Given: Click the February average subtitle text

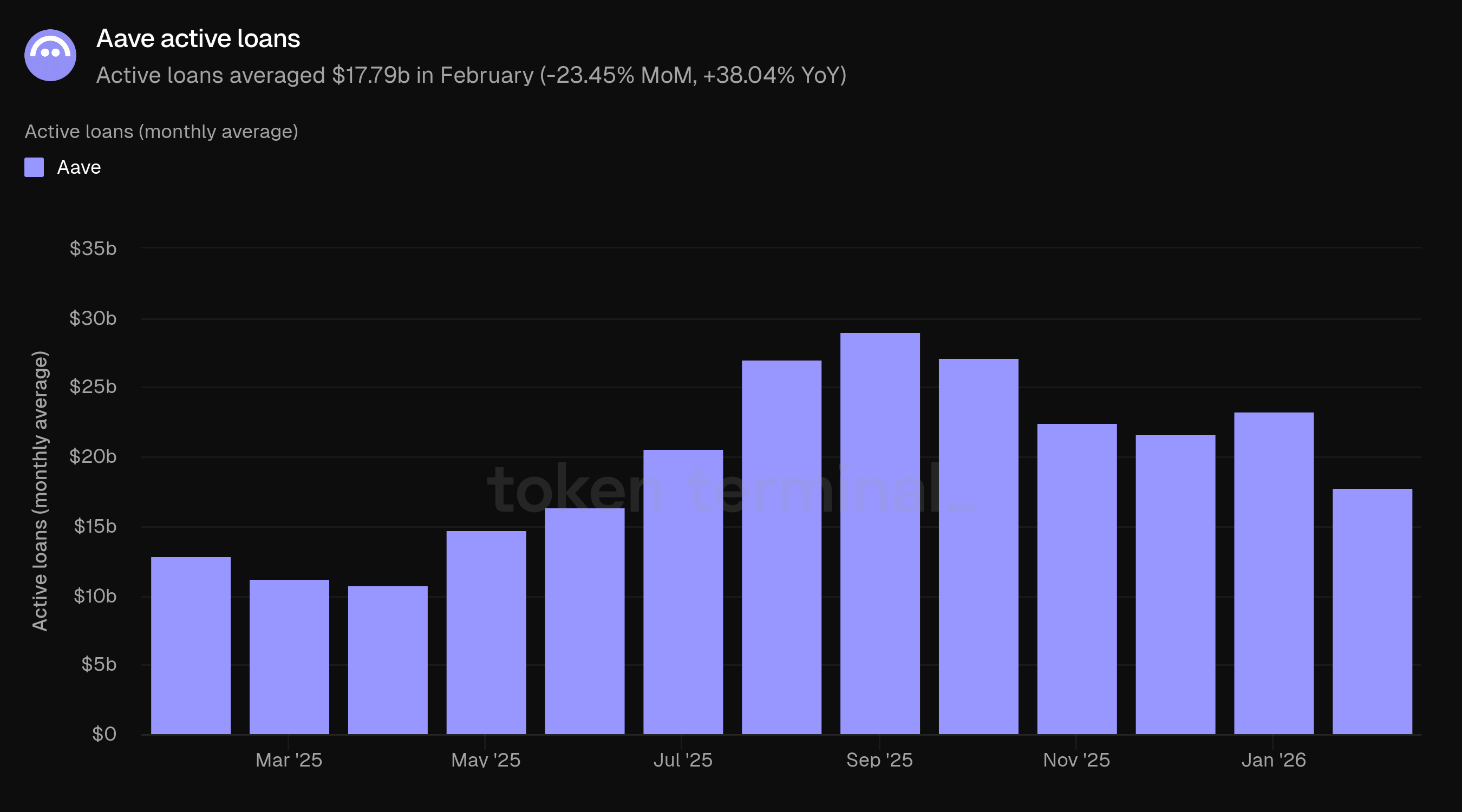Looking at the screenshot, I should pos(471,75).
